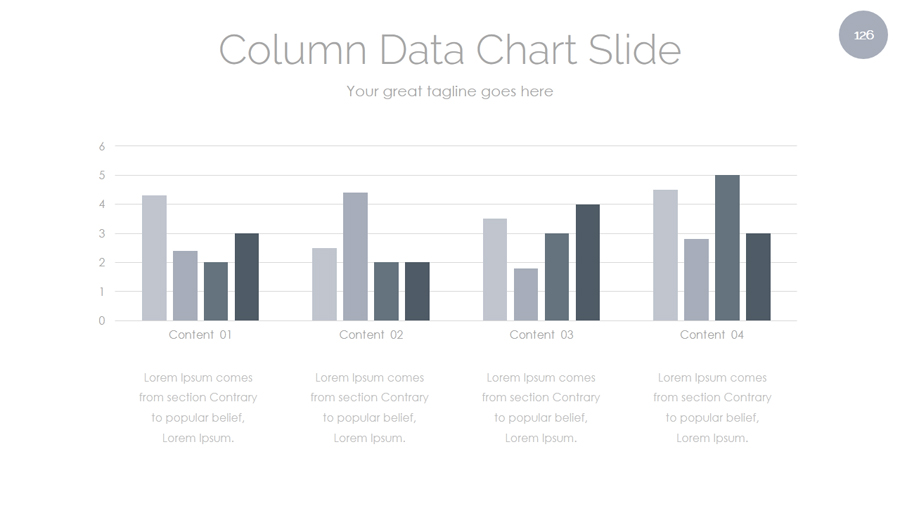Click the "Content 03" axis label
Image resolution: width=900 pixels, height=506 pixels.
pyautogui.click(x=541, y=335)
